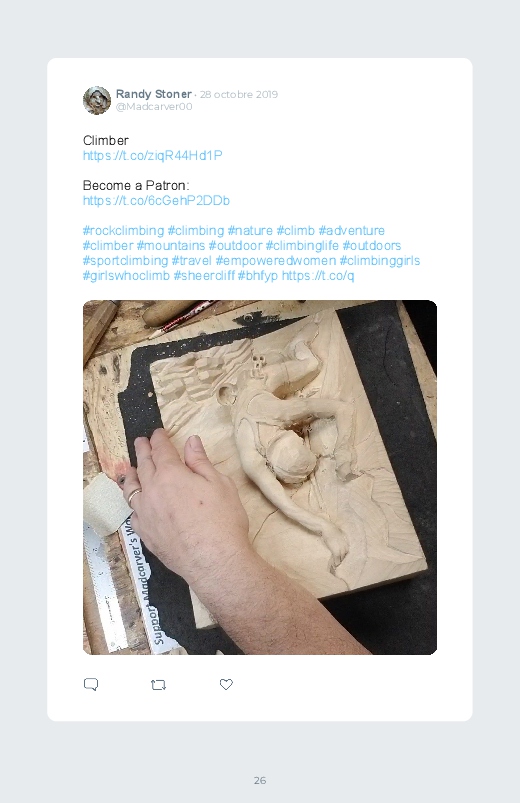The height and width of the screenshot is (803, 520).
Task: Open the Climber link t.co/ziqR44Hd1P
Action: point(153,156)
